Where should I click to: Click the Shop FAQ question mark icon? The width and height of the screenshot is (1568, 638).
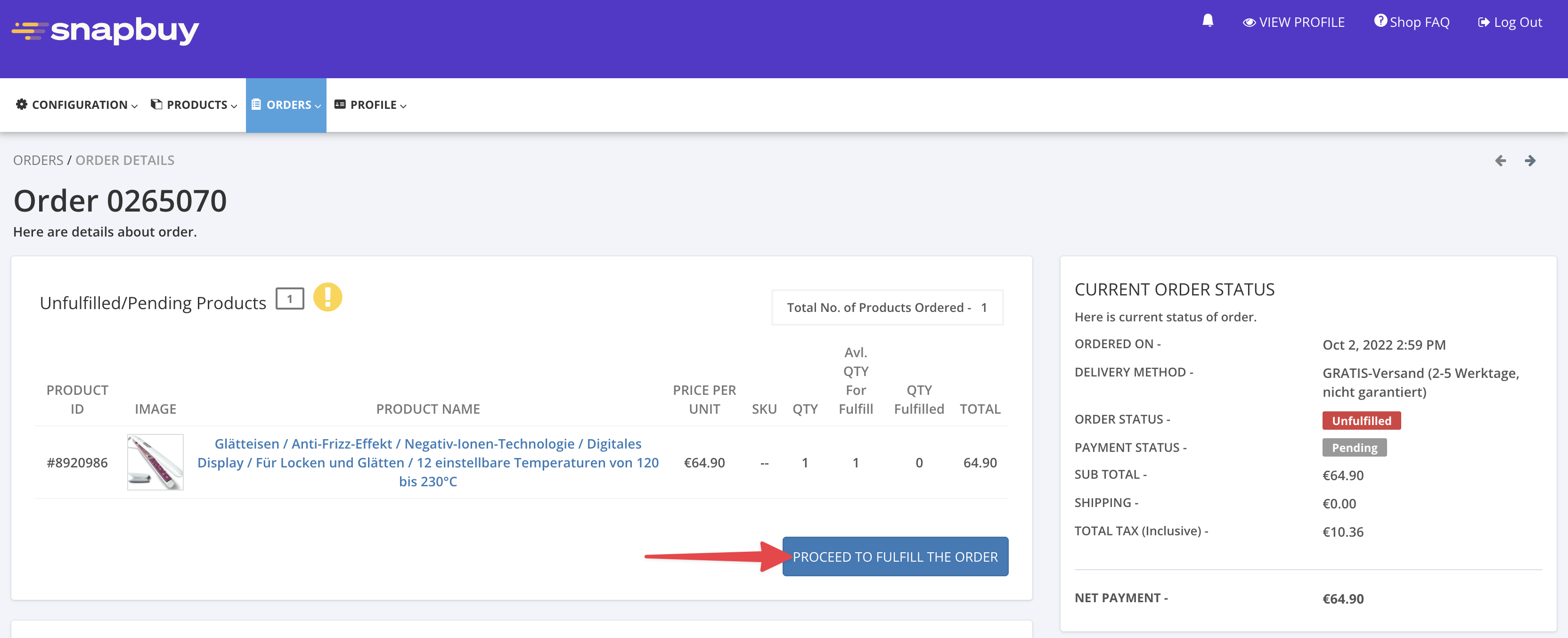point(1380,21)
